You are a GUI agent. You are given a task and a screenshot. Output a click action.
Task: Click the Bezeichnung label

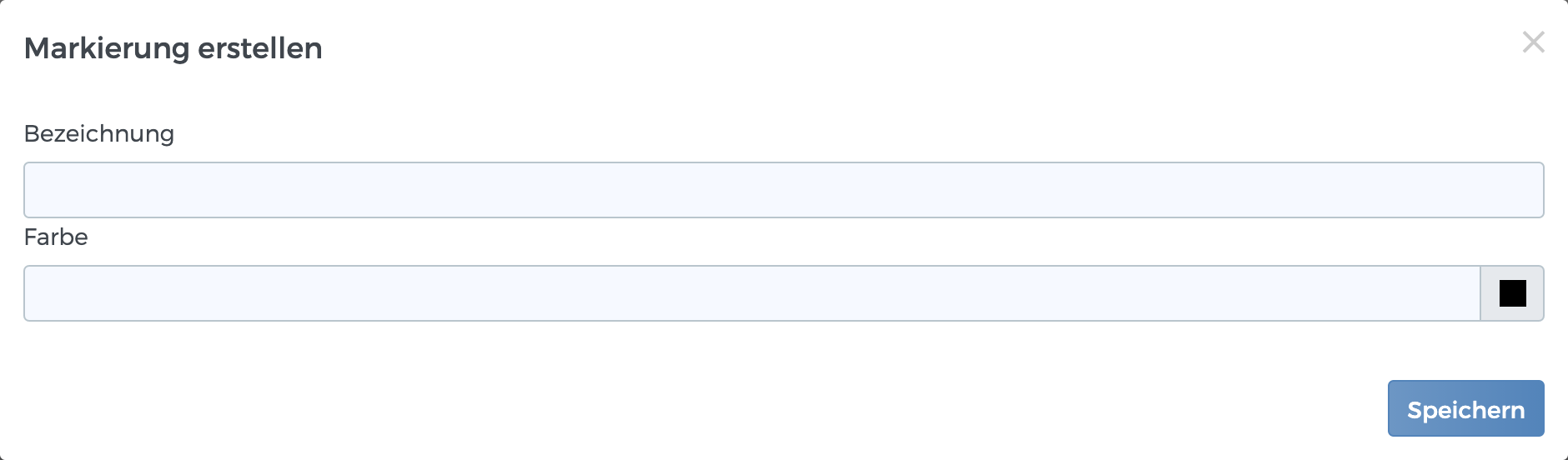(99, 133)
